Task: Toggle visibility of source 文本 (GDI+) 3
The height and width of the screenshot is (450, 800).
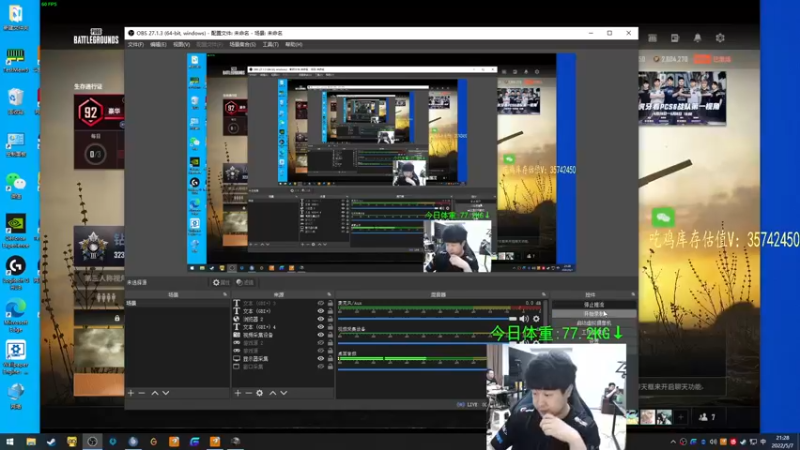Action: 320,303
